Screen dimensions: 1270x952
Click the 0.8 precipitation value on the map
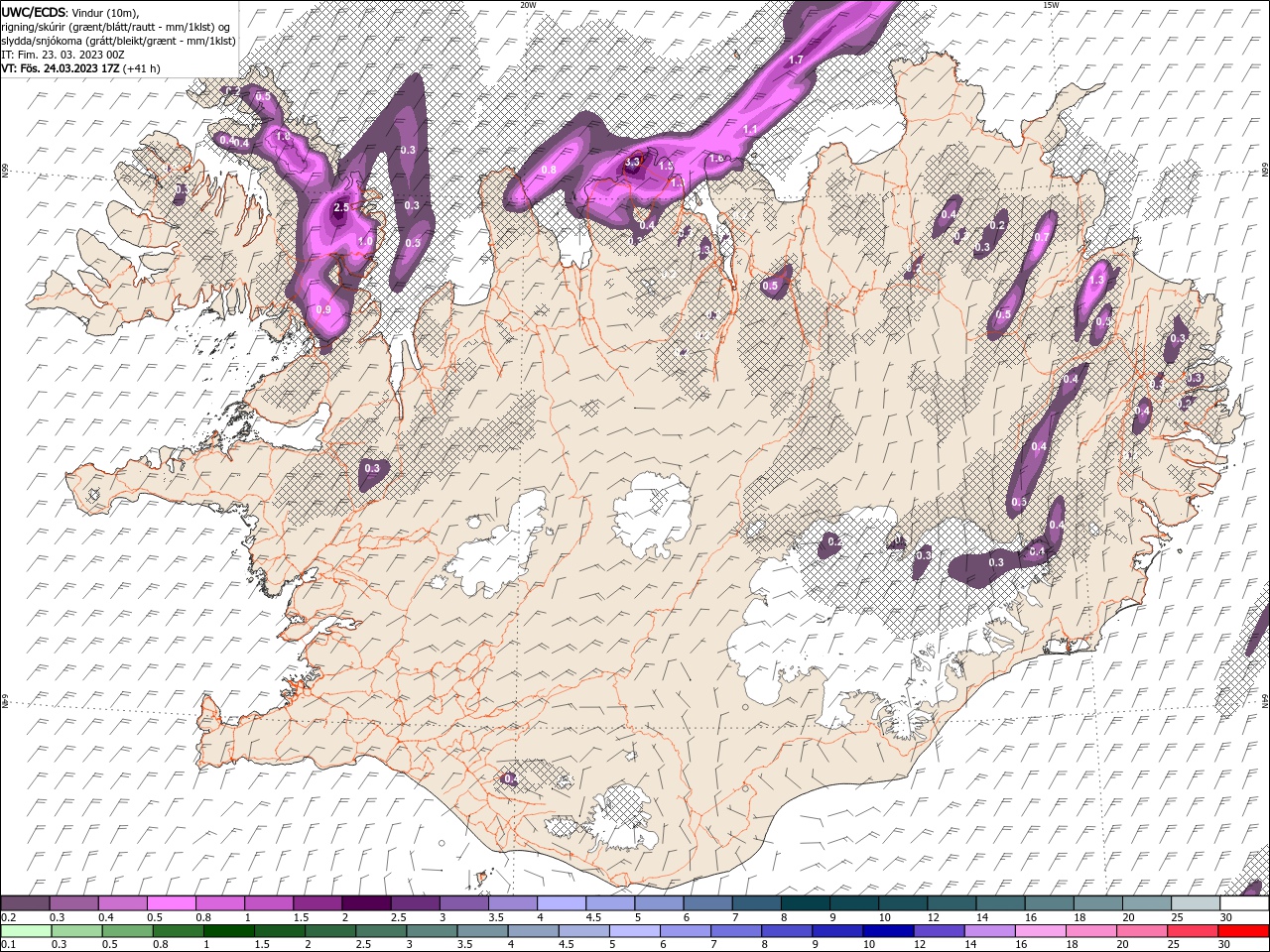(549, 171)
